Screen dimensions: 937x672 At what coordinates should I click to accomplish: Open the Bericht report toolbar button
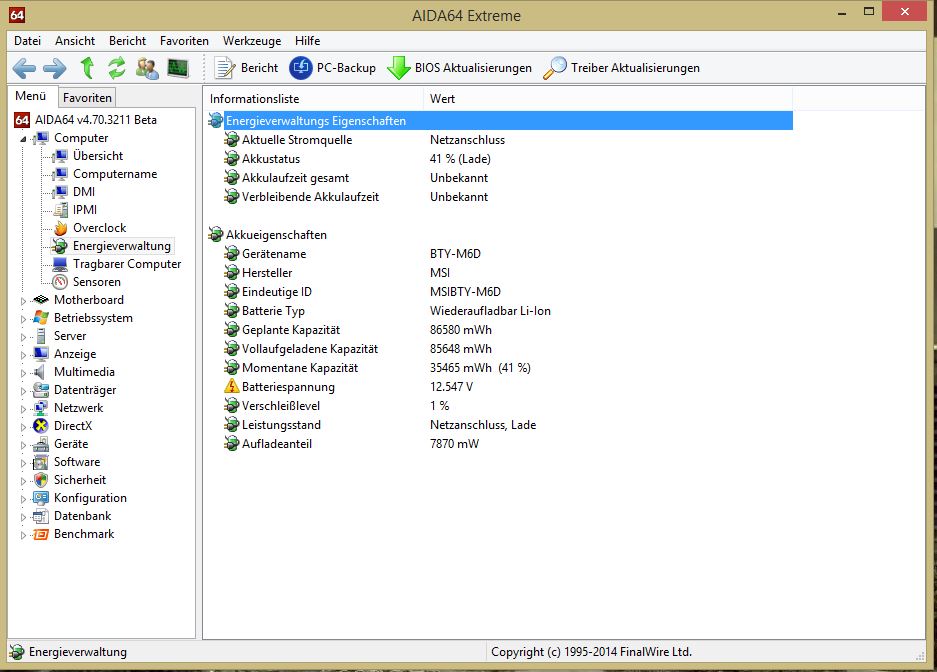pos(246,68)
